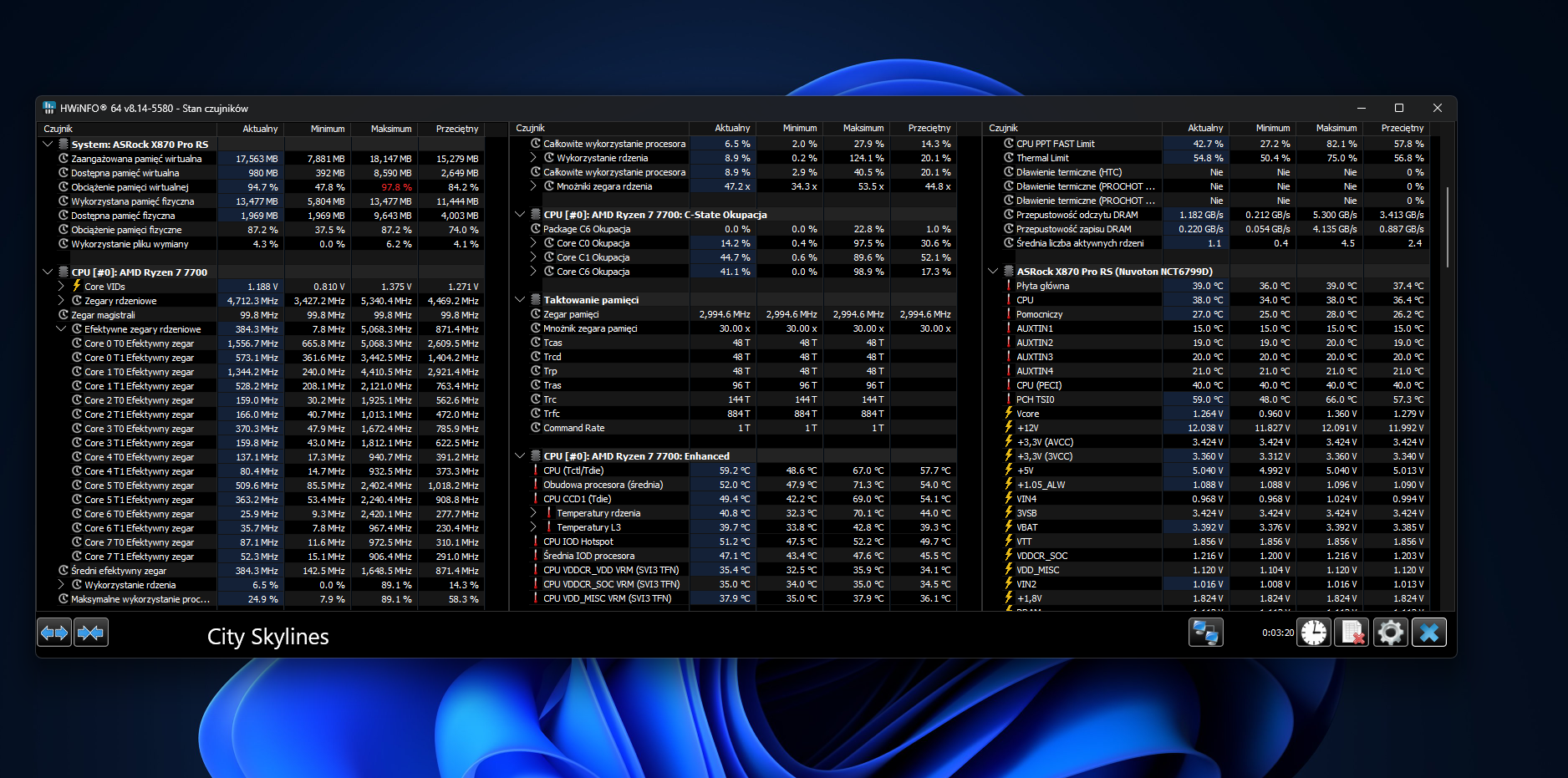Select the PCH TSI0 temperature row
The width and height of the screenshot is (1568, 778).
click(1207, 399)
